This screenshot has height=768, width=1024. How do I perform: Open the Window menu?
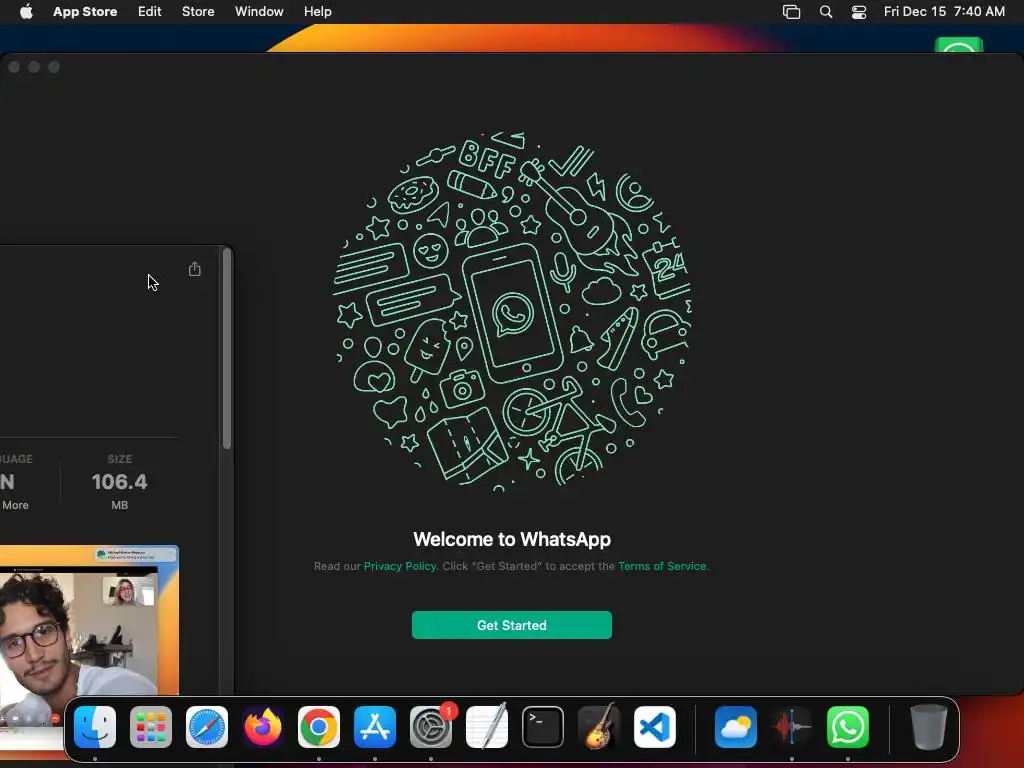click(259, 11)
